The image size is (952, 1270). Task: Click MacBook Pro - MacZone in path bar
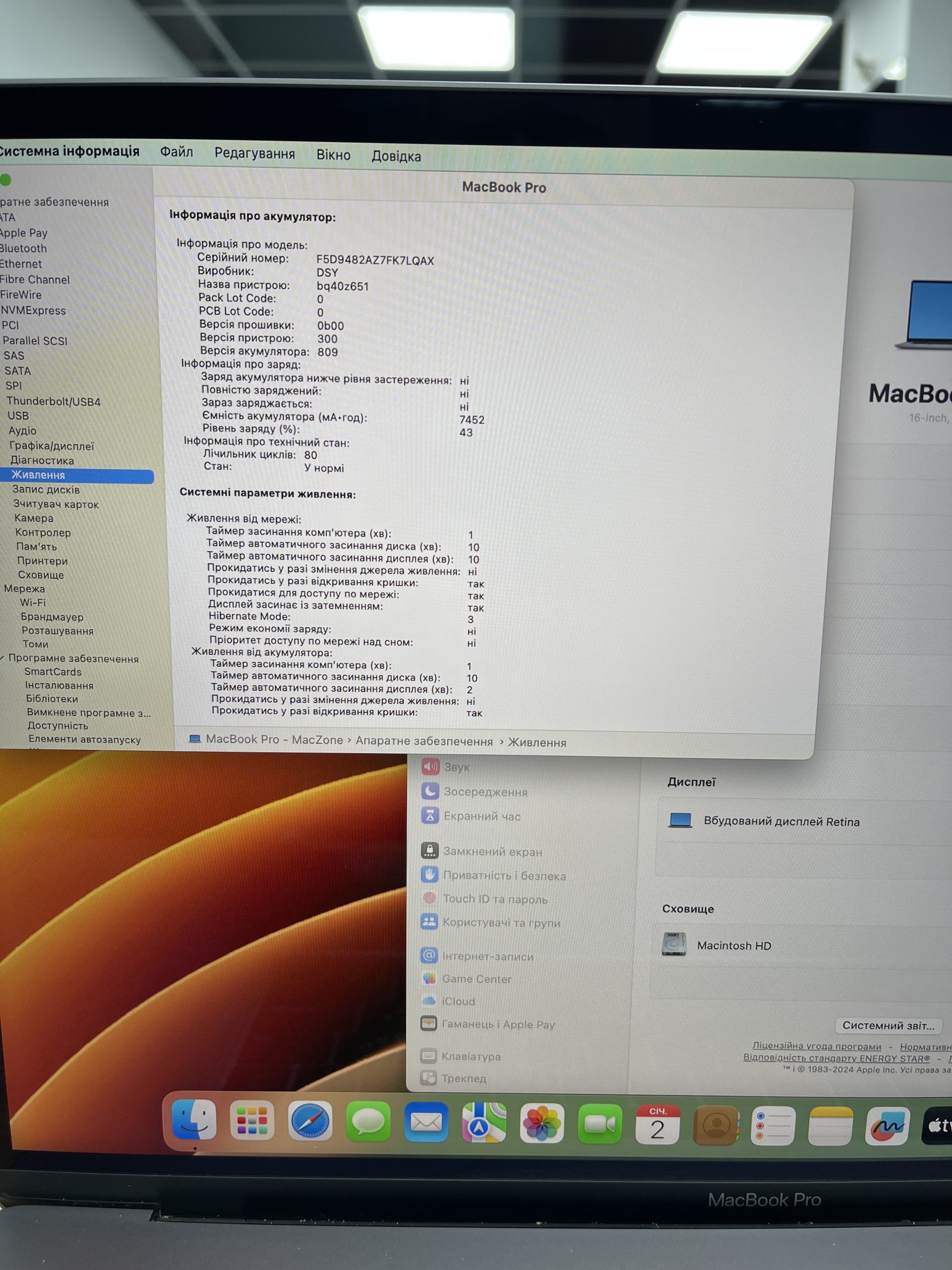coord(274,739)
